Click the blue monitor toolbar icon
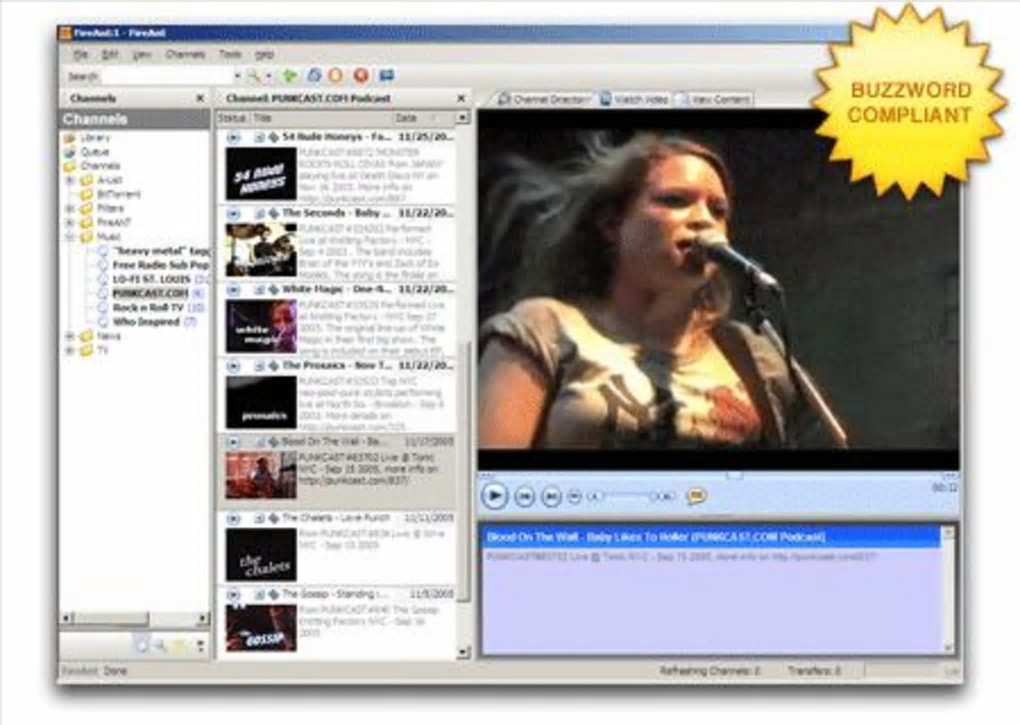The height and width of the screenshot is (725, 1020). click(x=386, y=75)
